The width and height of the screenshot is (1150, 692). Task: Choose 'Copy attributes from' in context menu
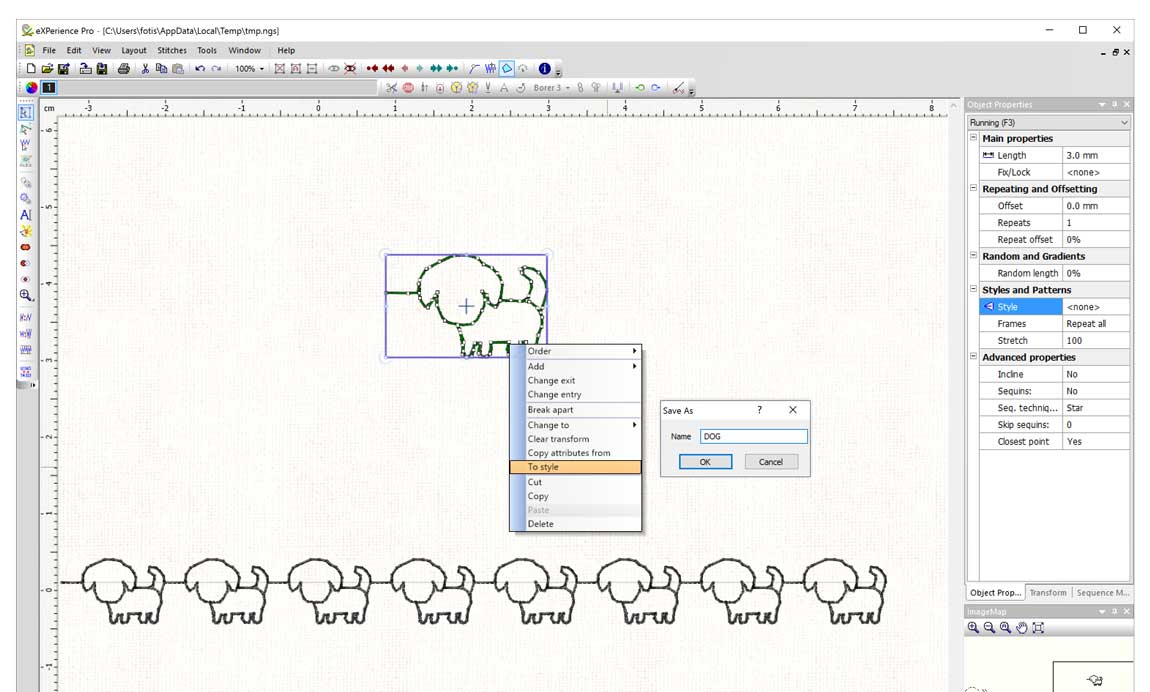[575, 453]
